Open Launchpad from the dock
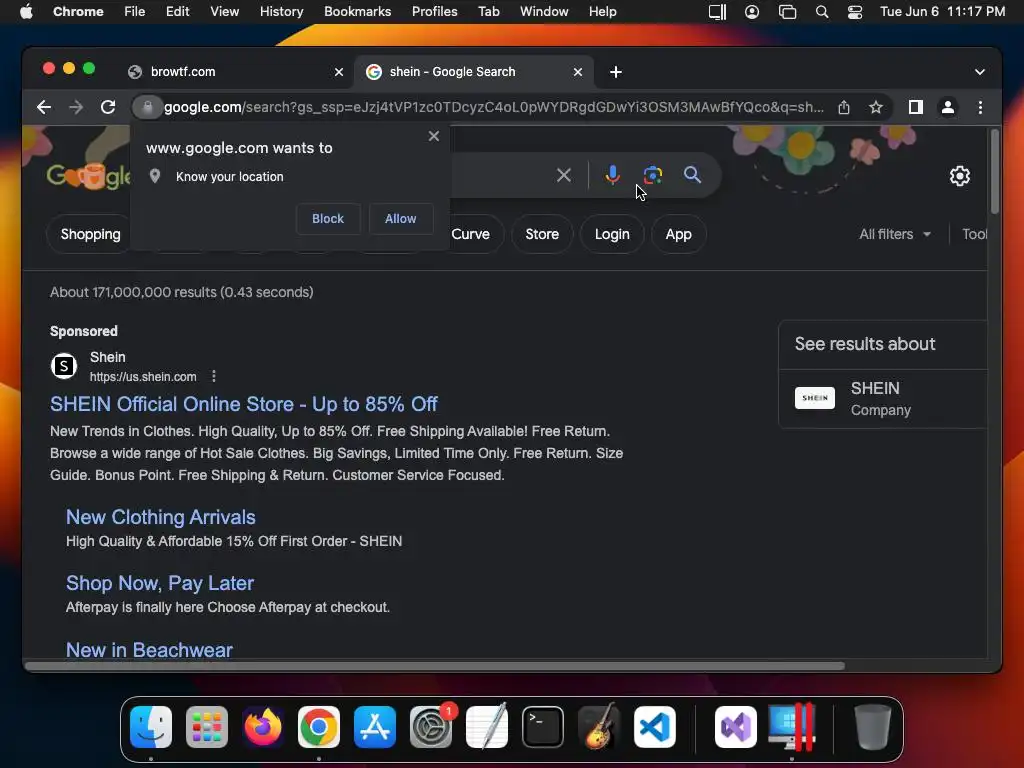The height and width of the screenshot is (768, 1024). click(x=207, y=727)
